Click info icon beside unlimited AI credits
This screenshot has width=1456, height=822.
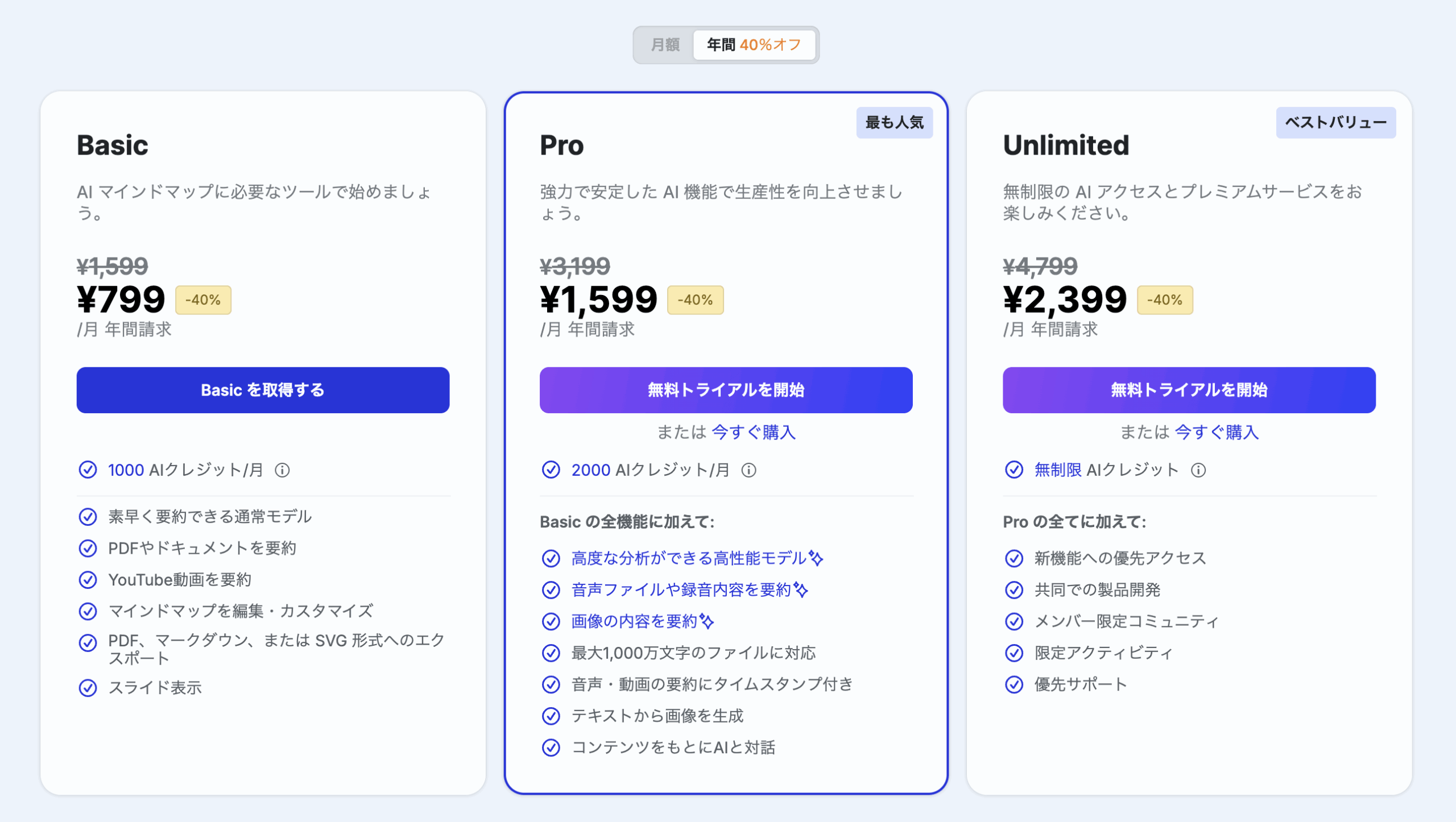[x=1198, y=470]
